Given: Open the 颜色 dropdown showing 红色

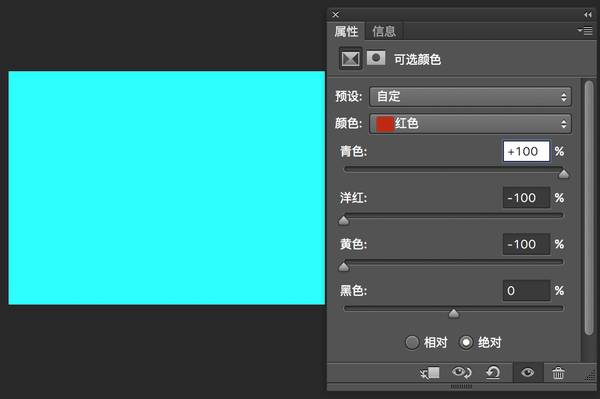Looking at the screenshot, I should click(x=470, y=124).
